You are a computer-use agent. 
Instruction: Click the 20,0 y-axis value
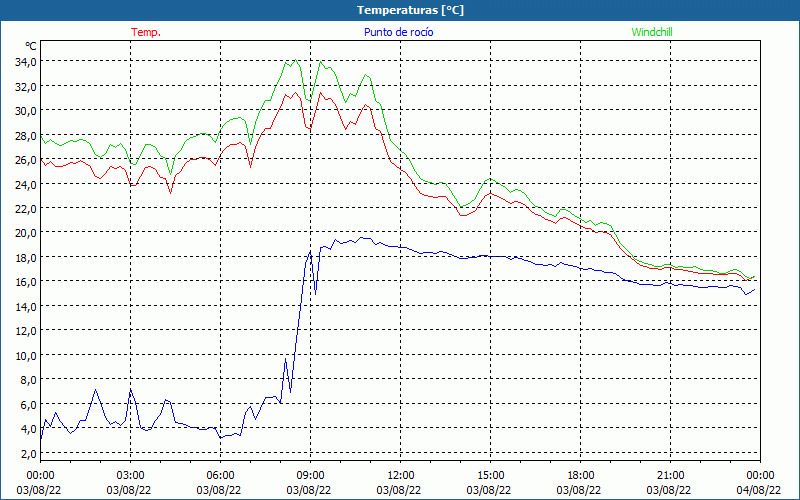(x=26, y=233)
